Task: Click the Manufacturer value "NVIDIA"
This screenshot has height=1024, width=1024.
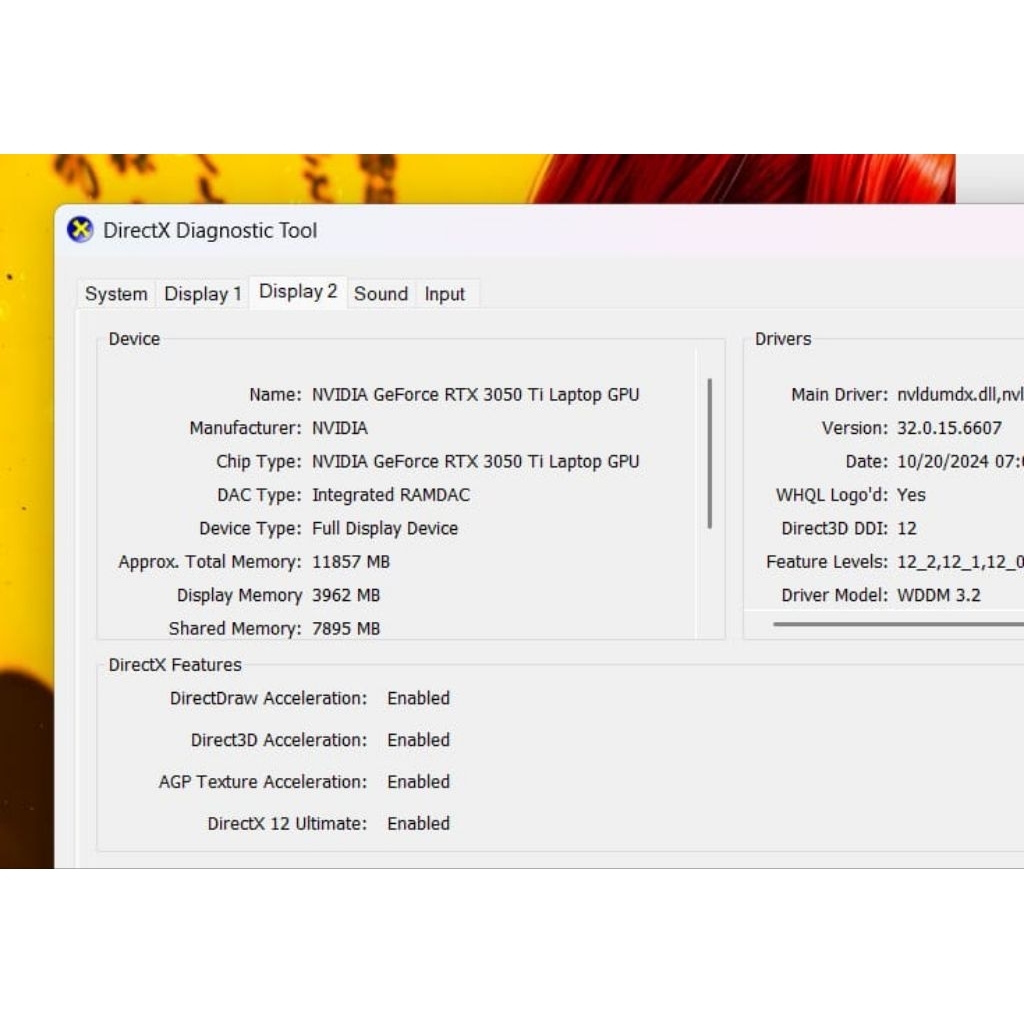Action: click(x=340, y=428)
